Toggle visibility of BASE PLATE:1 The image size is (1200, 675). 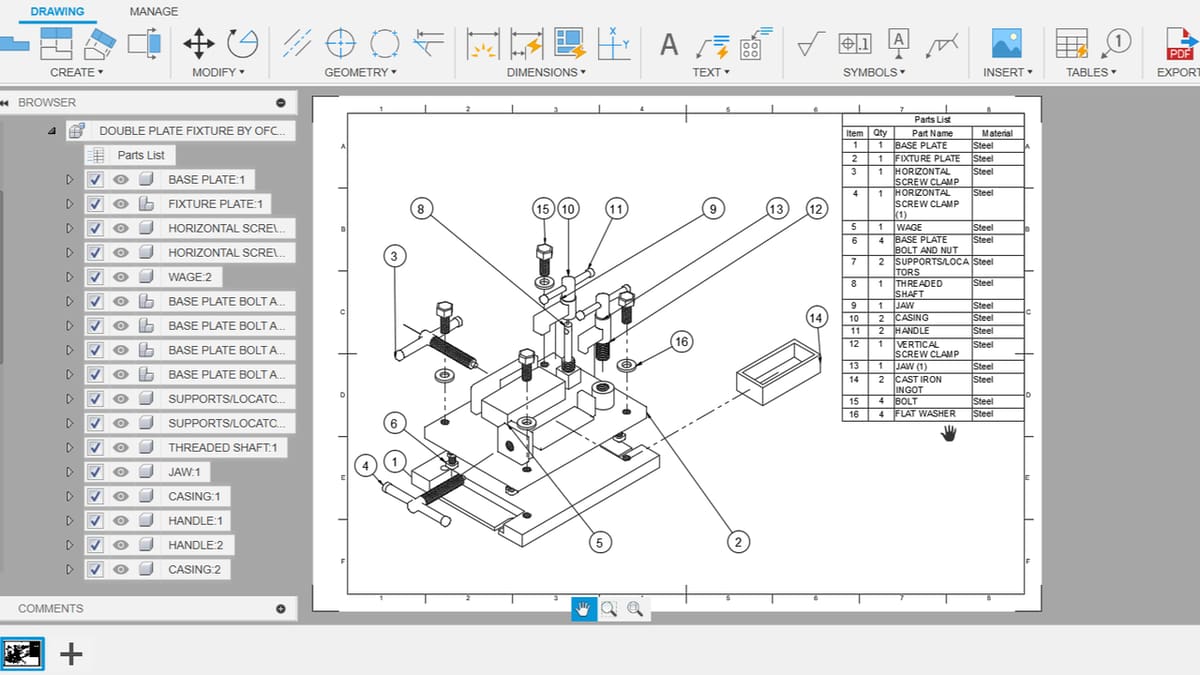(x=119, y=179)
